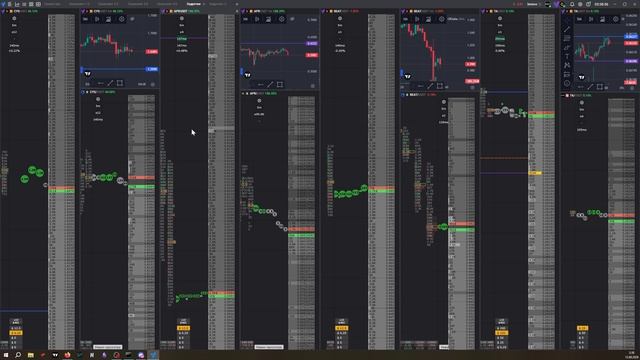Click the purple price level label on the APR chart
The width and height of the screenshot is (640, 360).
pos(312,44)
